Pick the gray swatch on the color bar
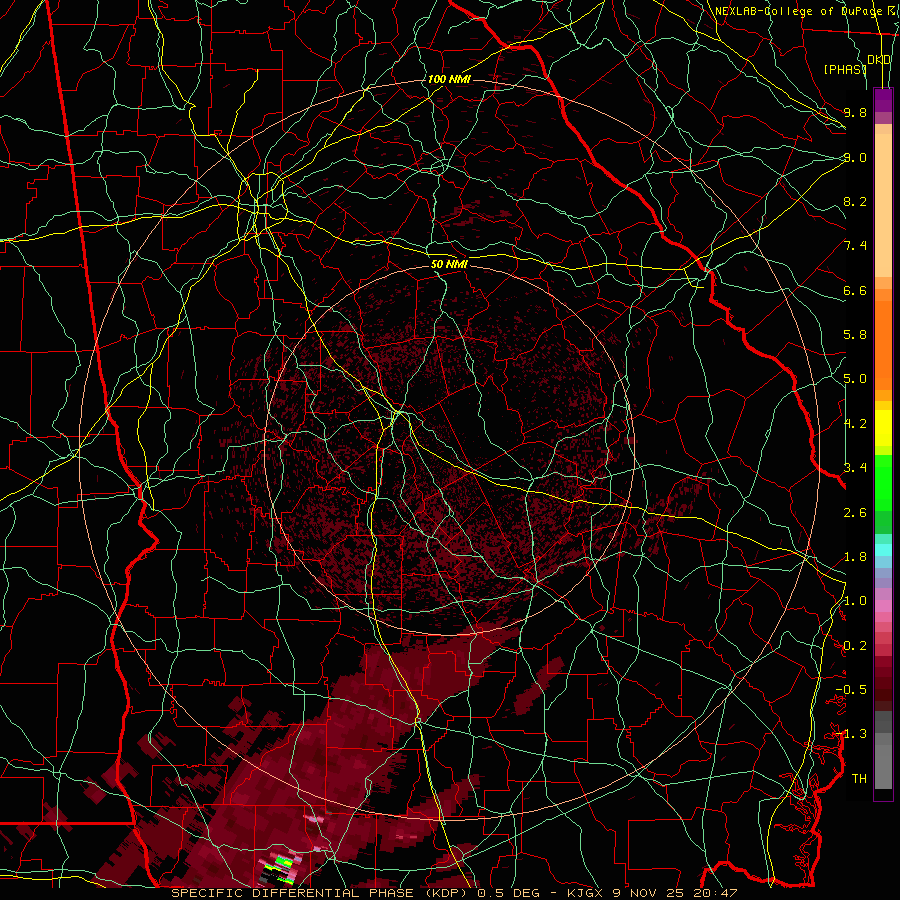Viewport: 900px width, 900px height. (883, 763)
